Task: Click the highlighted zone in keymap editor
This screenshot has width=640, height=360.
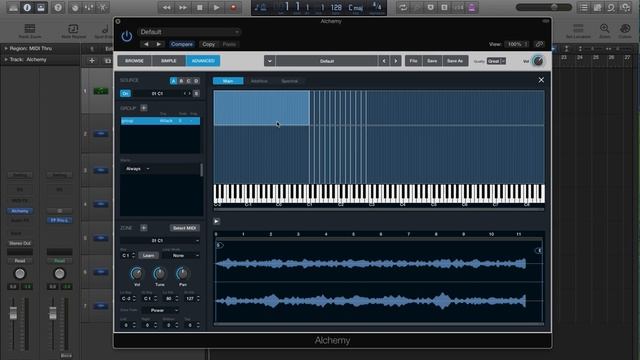Action: (262, 108)
